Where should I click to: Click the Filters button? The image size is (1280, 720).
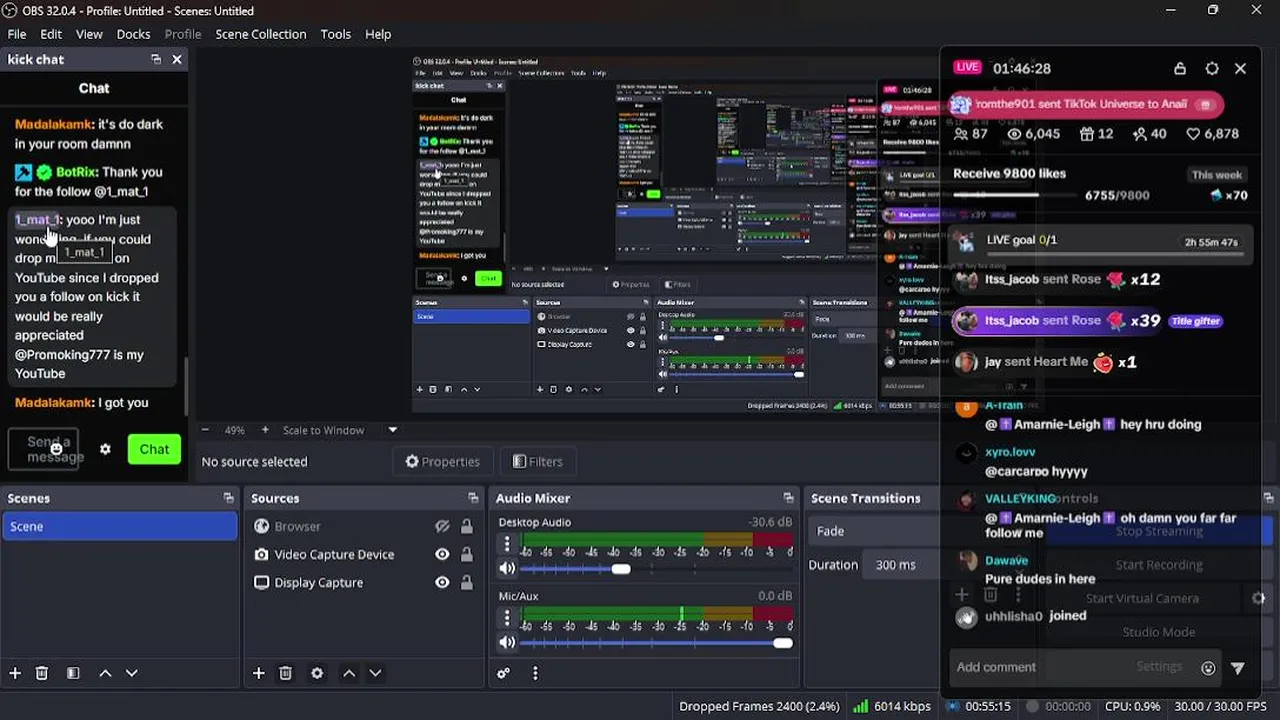coord(537,461)
